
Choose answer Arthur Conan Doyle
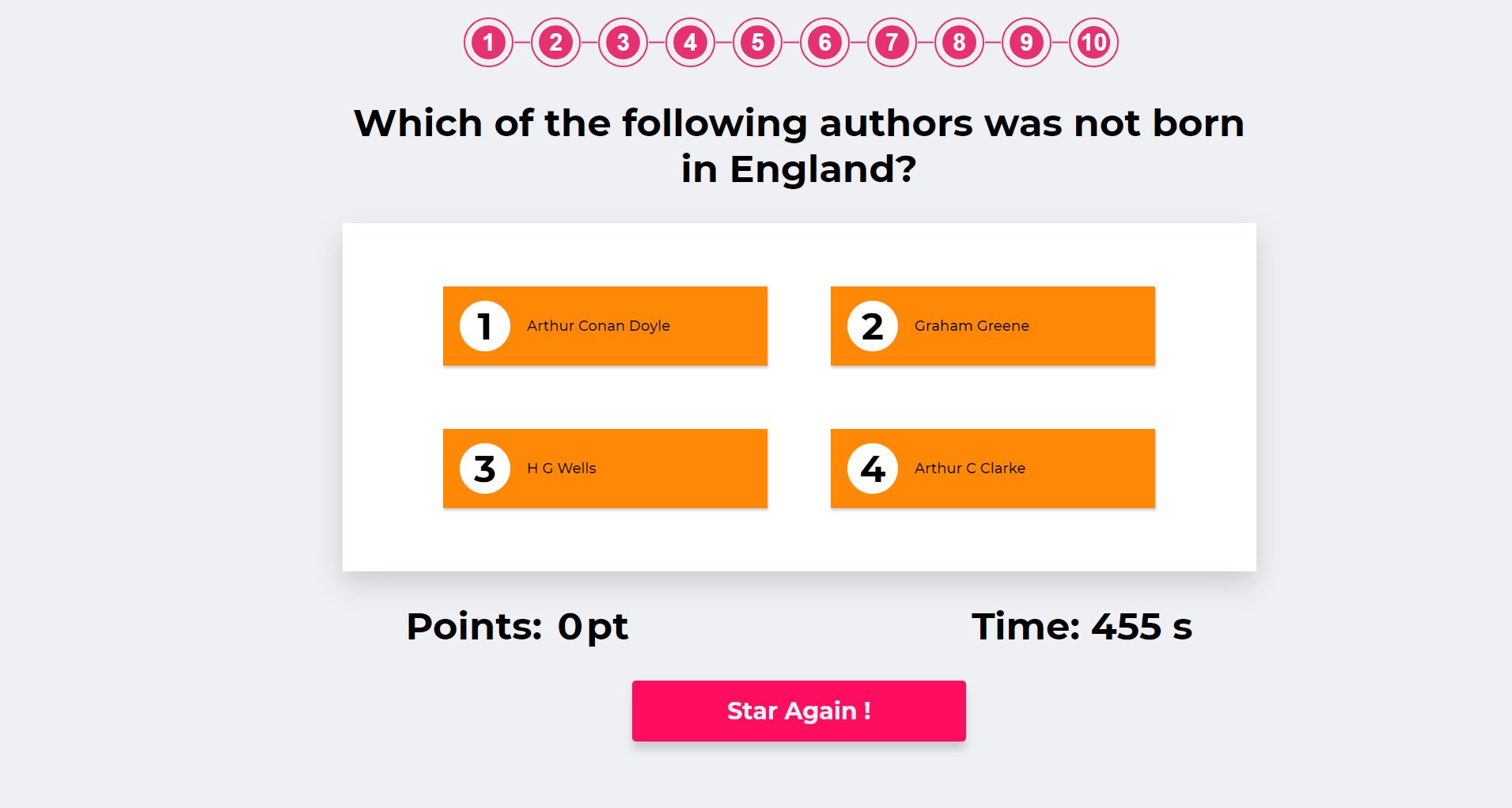[605, 326]
